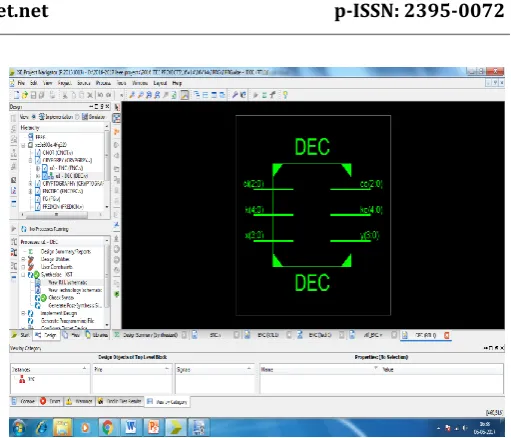Click the run process arrow beside No Processes Running
511x438 pixels.
pos(13,229)
